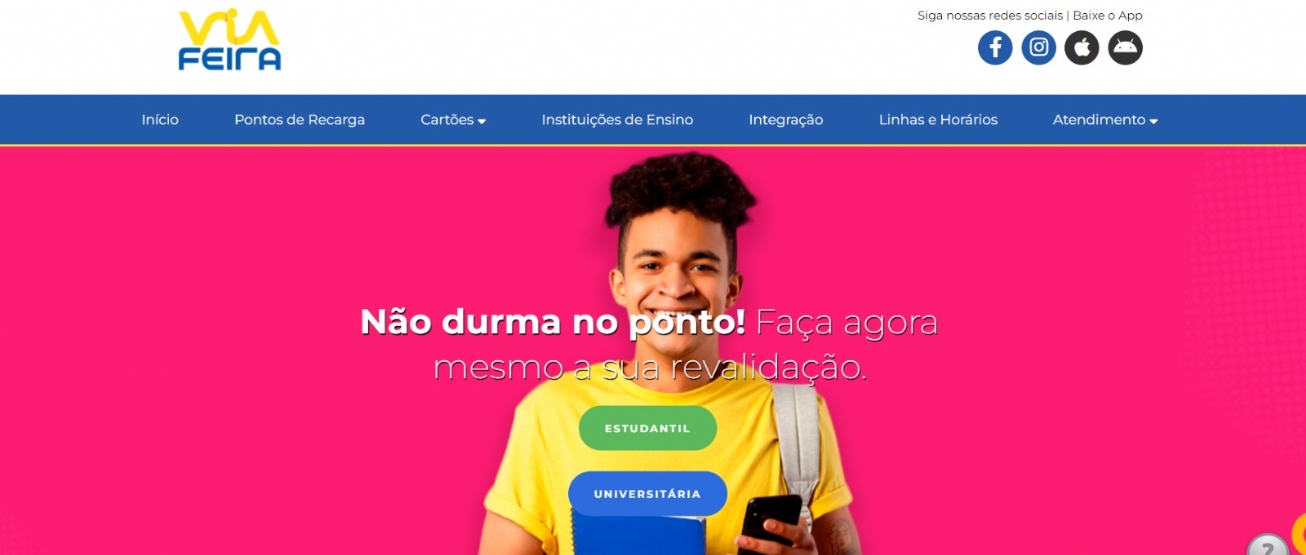Download the app via Android icon

pyautogui.click(x=1125, y=48)
